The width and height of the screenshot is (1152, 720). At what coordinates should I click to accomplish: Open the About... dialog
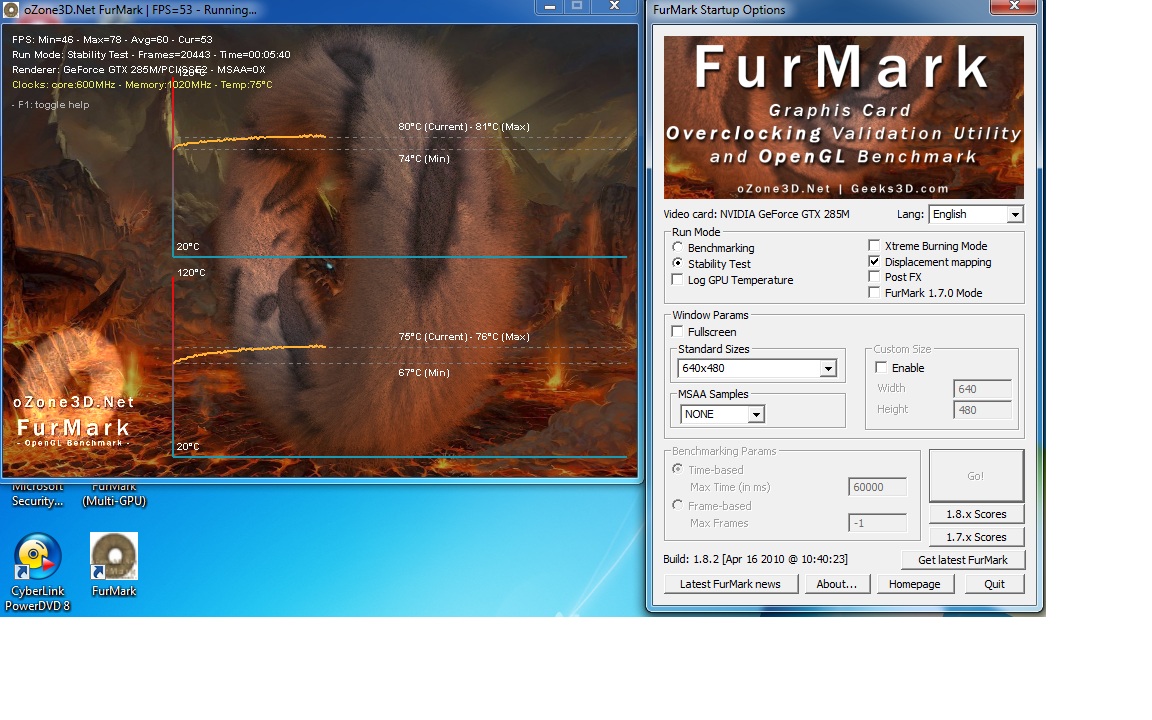[x=837, y=584]
